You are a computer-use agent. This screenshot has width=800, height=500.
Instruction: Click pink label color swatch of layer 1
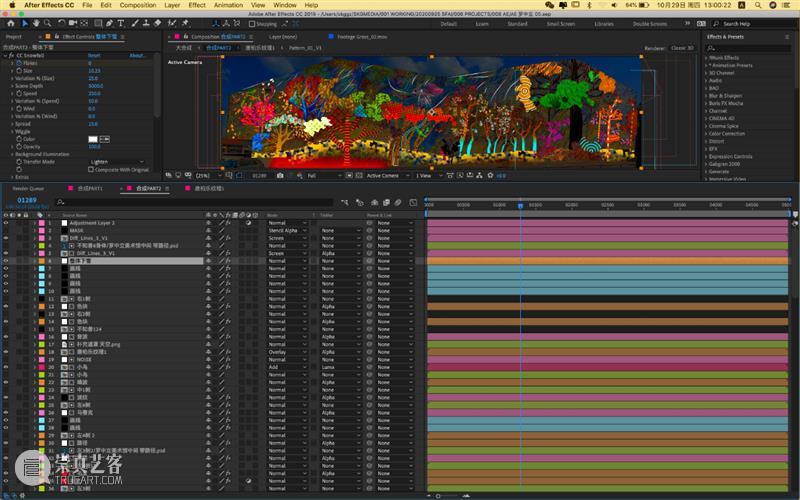(42, 223)
